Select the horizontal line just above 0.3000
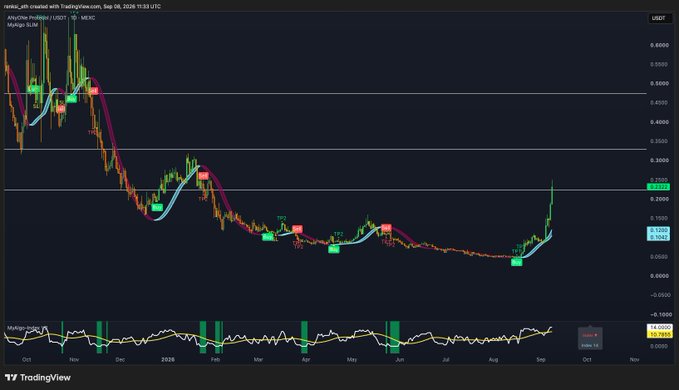 [x=325, y=149]
